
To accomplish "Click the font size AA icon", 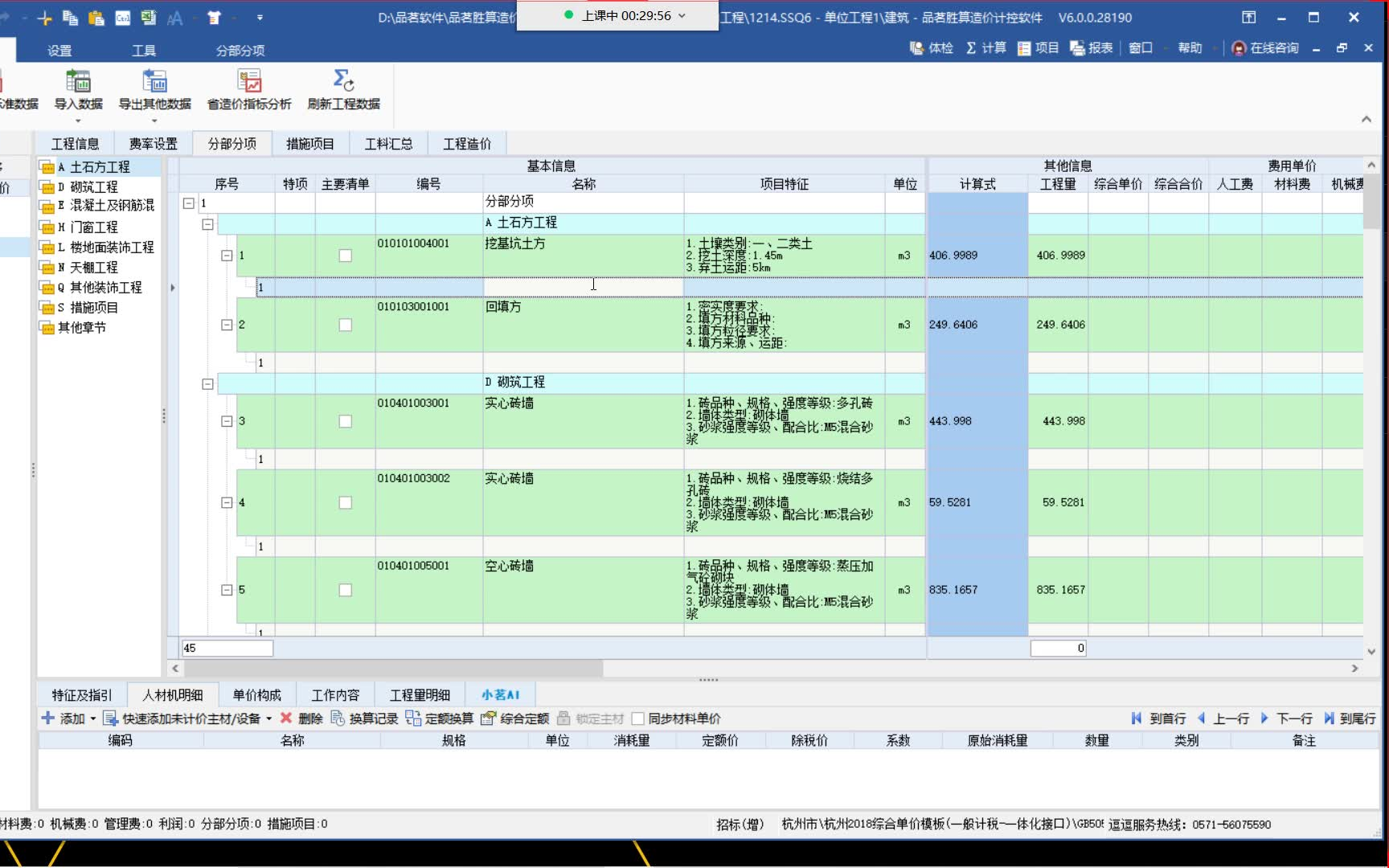I will pyautogui.click(x=174, y=18).
